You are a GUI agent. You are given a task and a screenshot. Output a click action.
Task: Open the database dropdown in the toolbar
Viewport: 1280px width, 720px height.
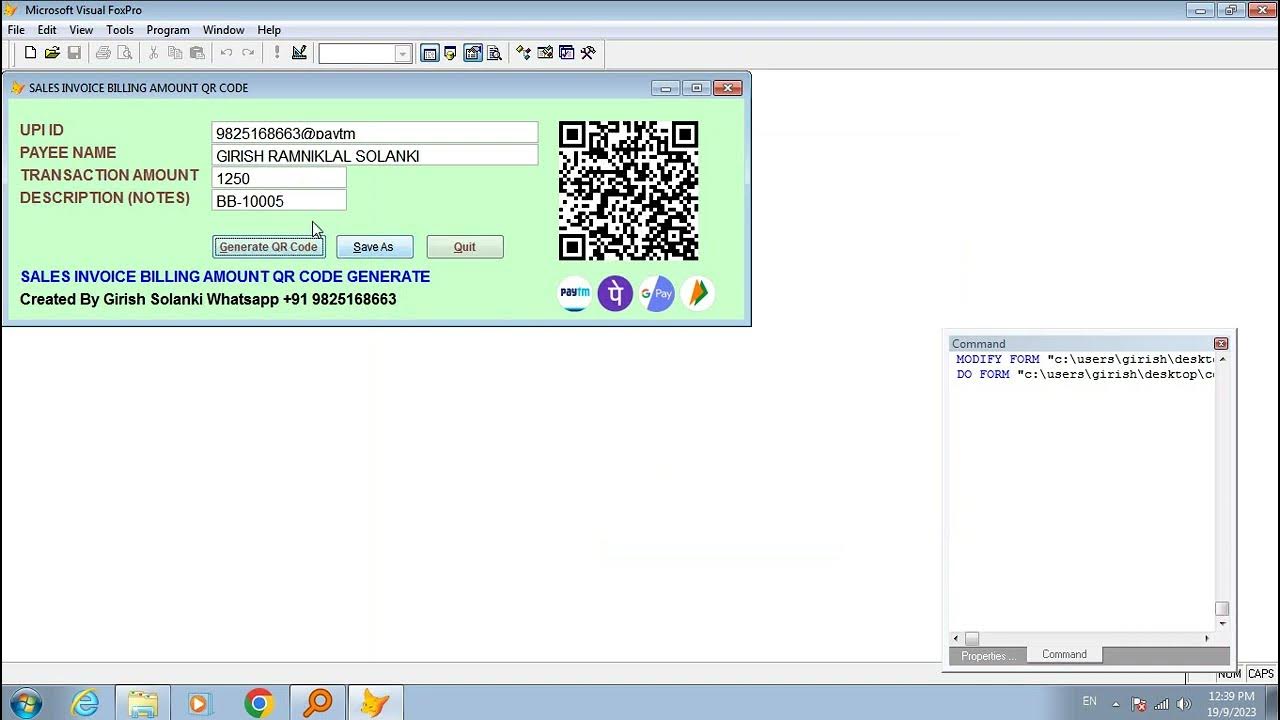pos(402,54)
